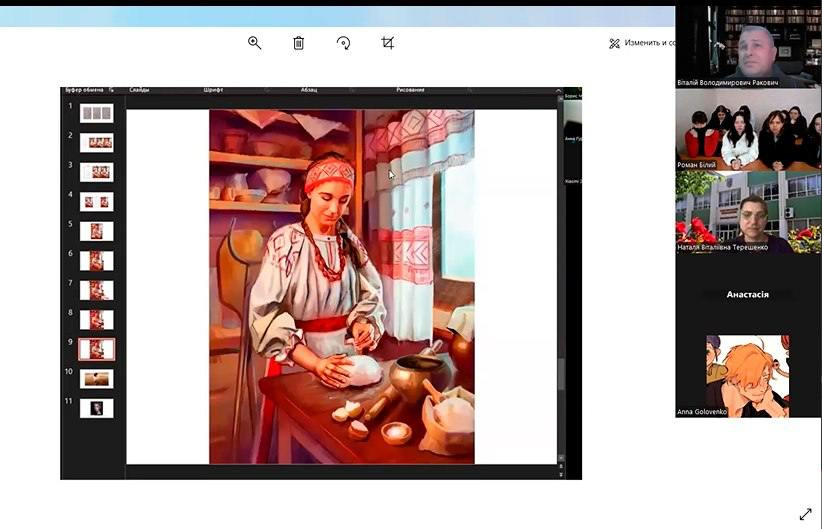The width and height of the screenshot is (822, 529).
Task: Click the fullscreen diagonal arrows icon
Action: coord(806,514)
